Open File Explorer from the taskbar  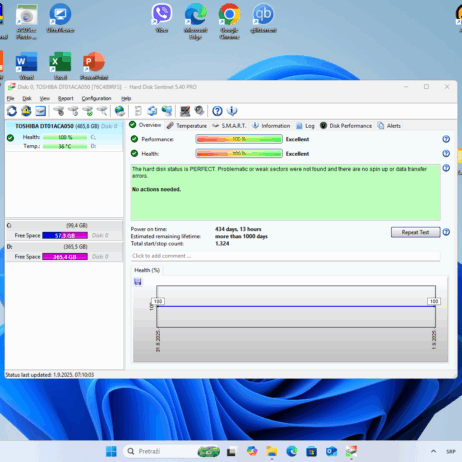[272, 451]
